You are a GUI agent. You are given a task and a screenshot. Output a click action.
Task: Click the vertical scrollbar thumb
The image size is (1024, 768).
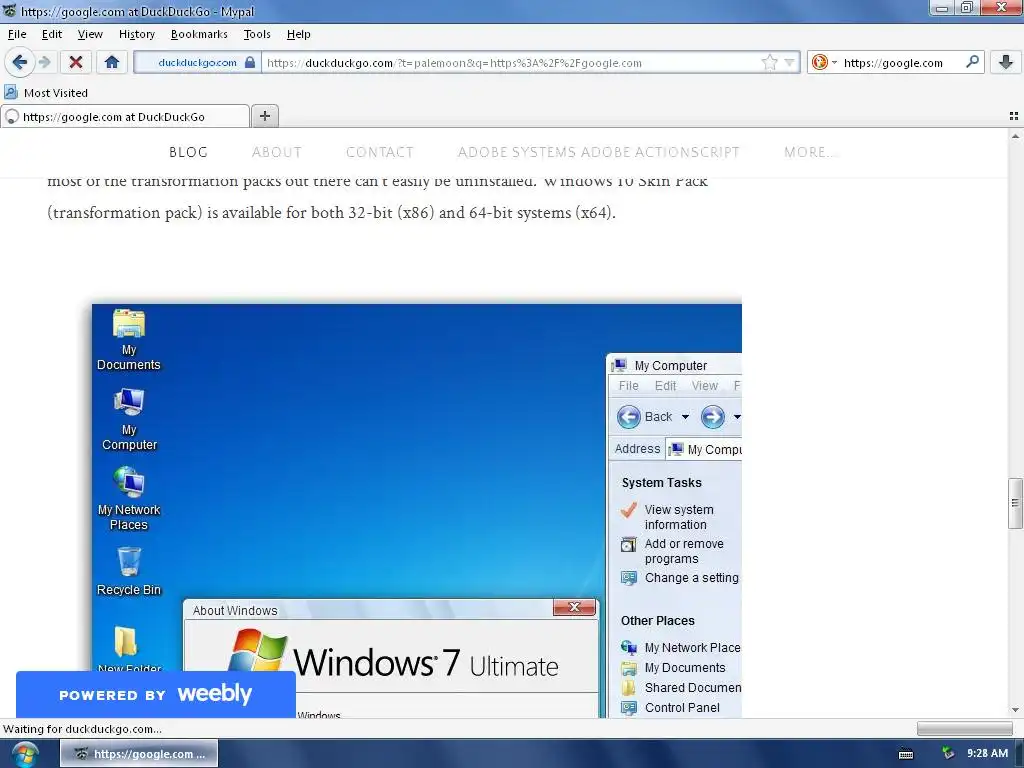pos(1014,503)
